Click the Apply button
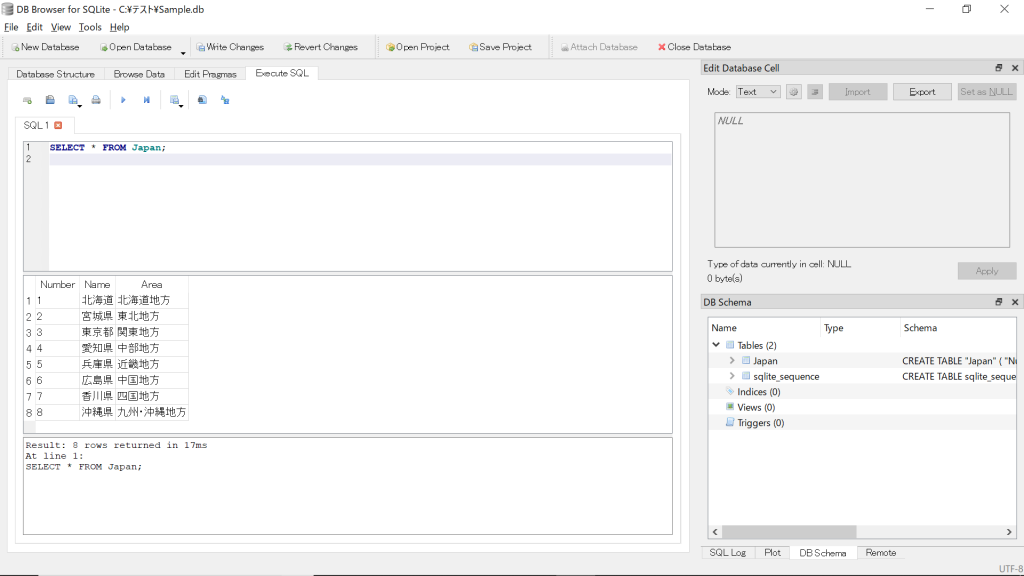 tap(987, 271)
